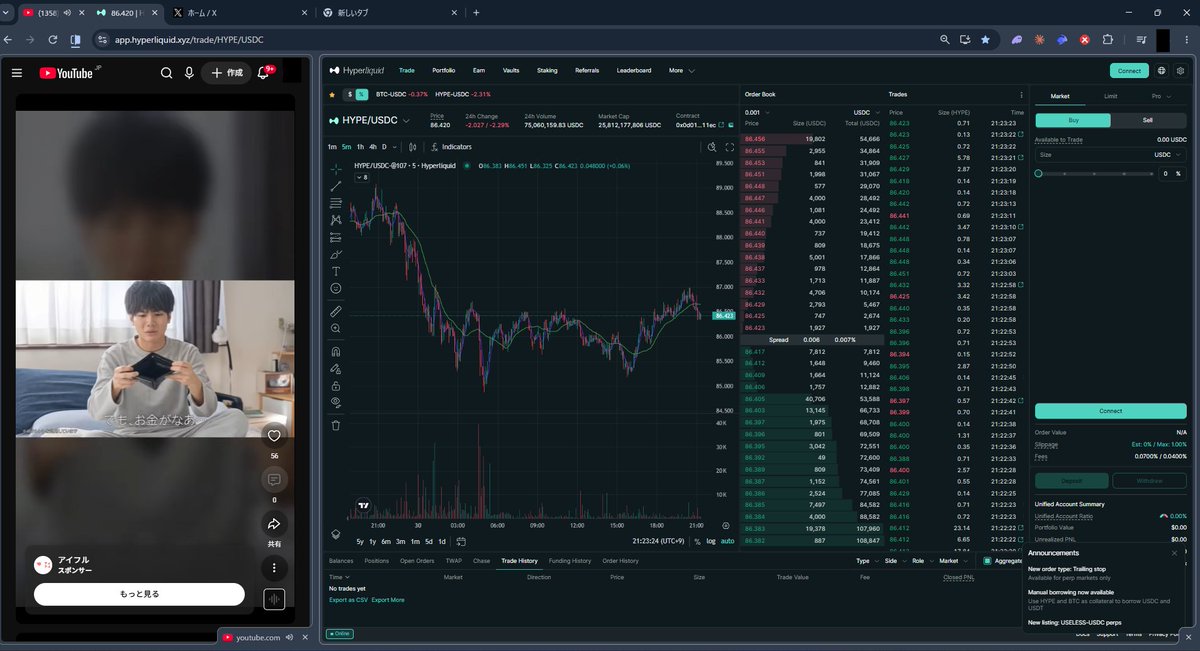Toggle auto scale on chart
Image resolution: width=1200 pixels, height=651 pixels.
tap(727, 541)
